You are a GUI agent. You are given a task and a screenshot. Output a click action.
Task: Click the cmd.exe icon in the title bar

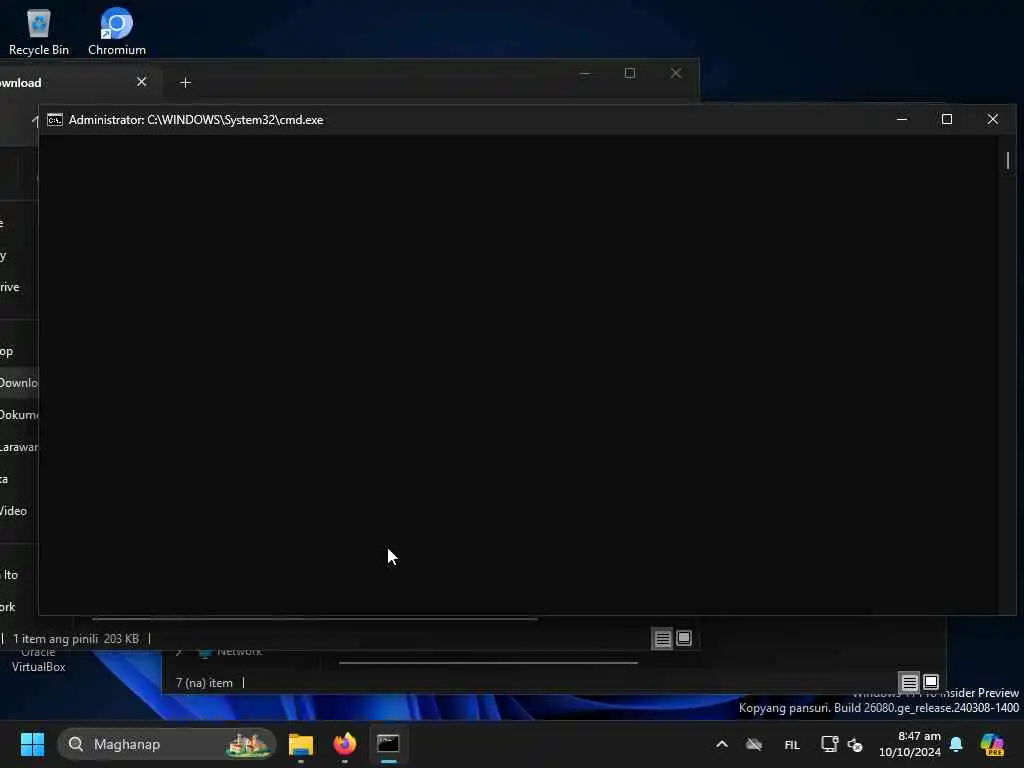pos(55,120)
